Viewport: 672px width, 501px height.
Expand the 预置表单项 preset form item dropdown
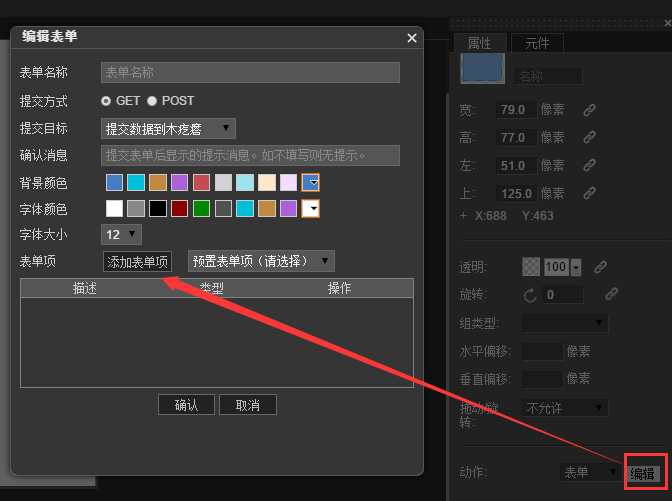[261, 261]
